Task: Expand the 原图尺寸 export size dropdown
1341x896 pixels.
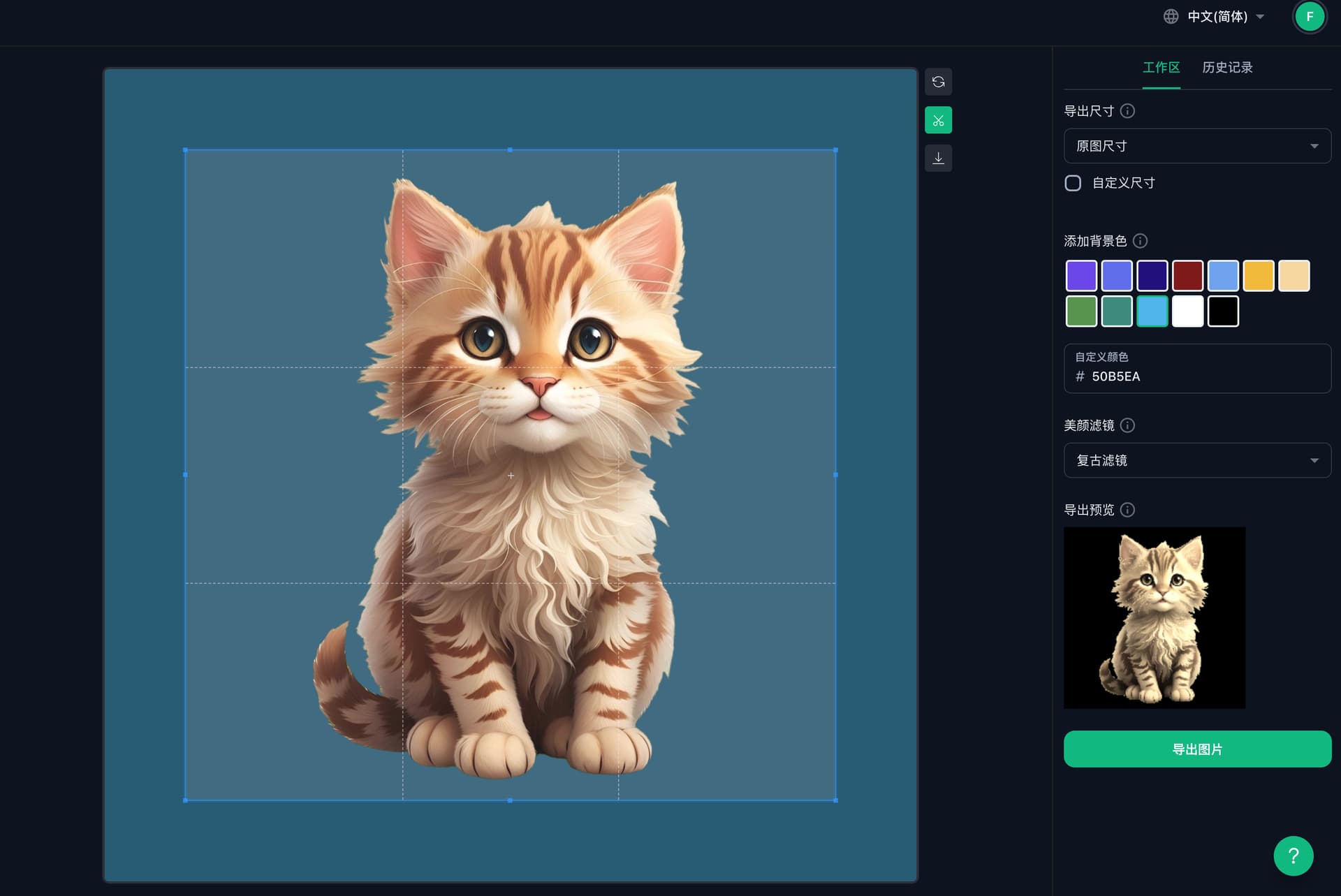Action: [x=1197, y=146]
